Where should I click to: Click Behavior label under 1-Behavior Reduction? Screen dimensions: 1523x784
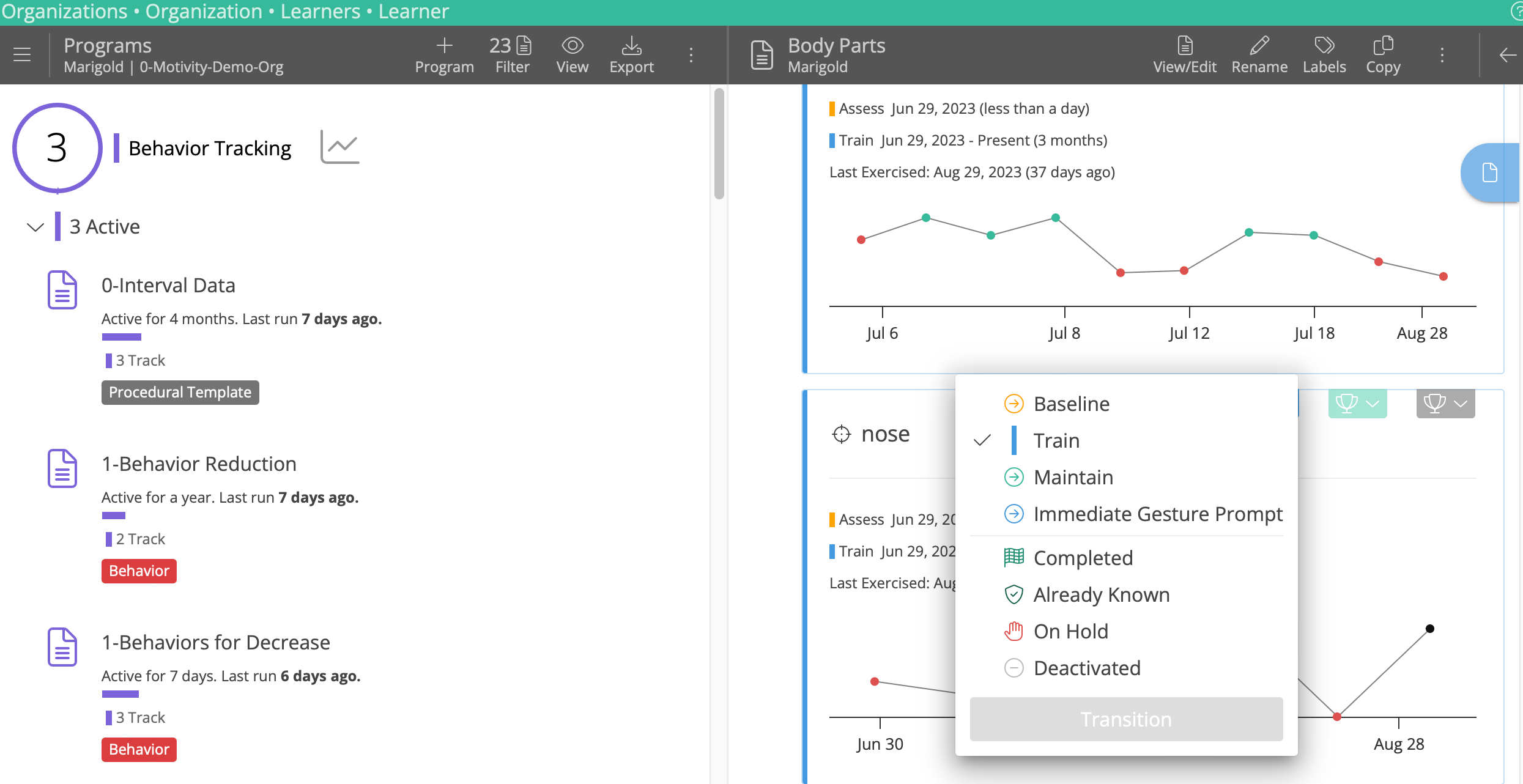tap(139, 571)
